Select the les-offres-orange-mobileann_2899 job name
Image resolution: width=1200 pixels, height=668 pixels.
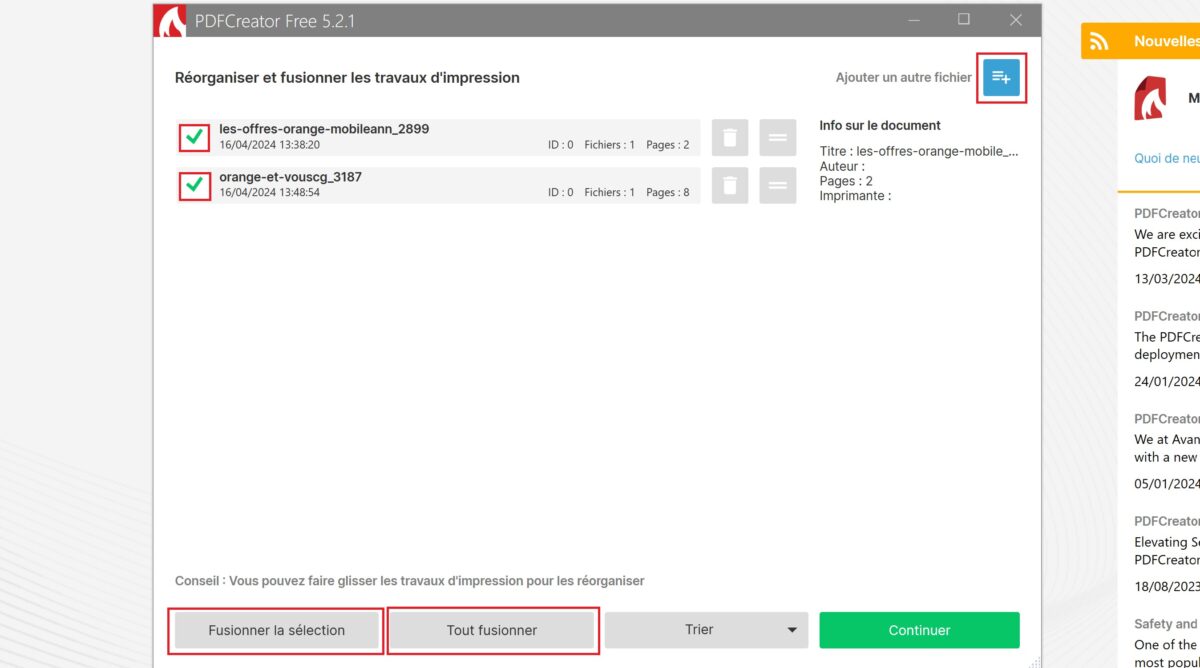[x=324, y=129]
